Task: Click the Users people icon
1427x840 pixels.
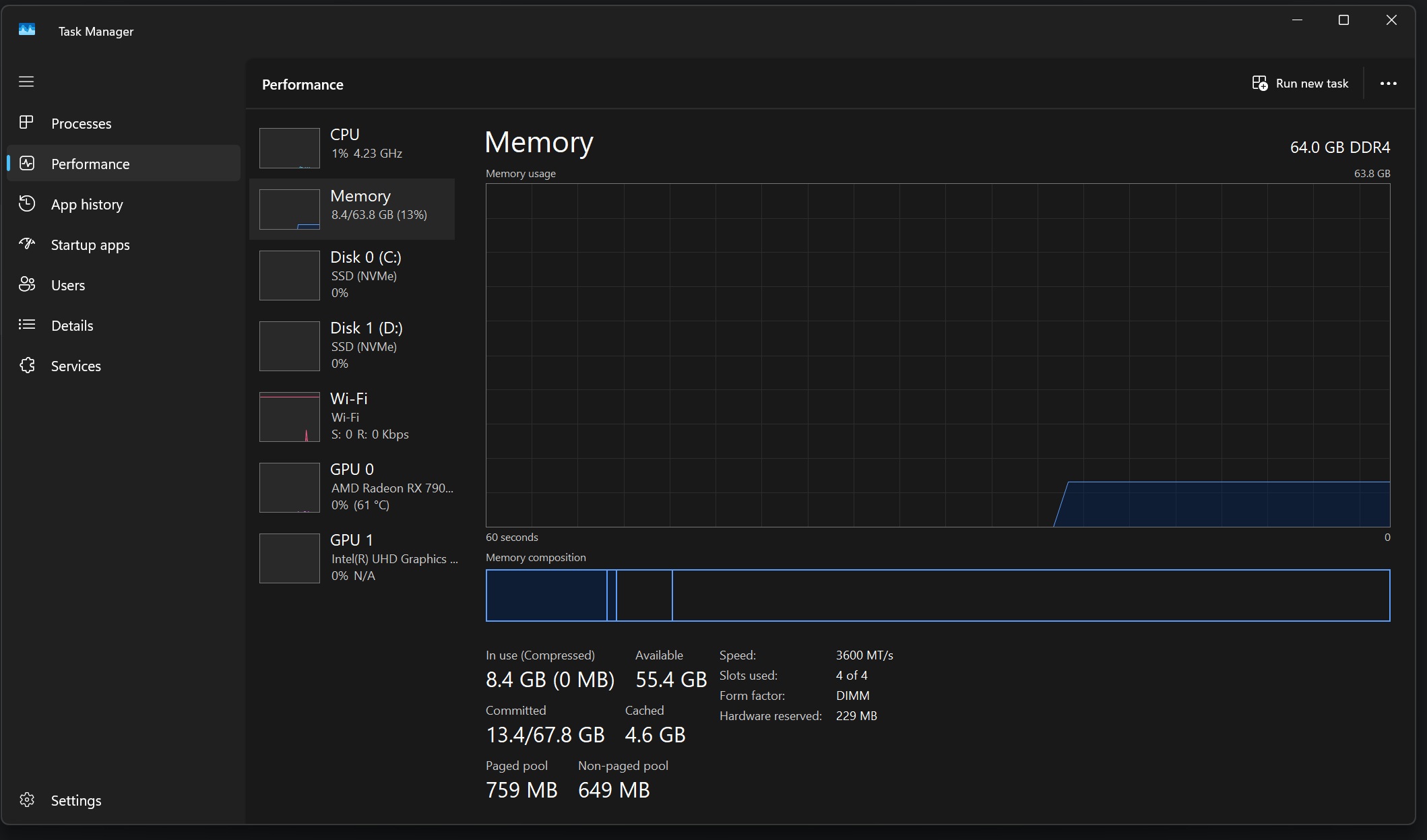Action: click(27, 284)
